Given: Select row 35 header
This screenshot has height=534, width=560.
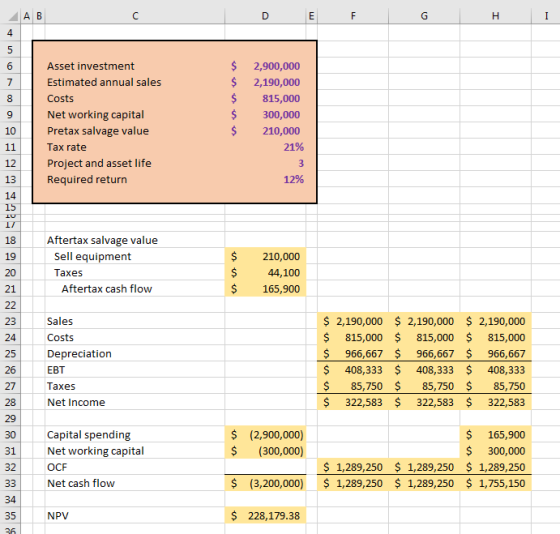Looking at the screenshot, I should tap(10, 516).
